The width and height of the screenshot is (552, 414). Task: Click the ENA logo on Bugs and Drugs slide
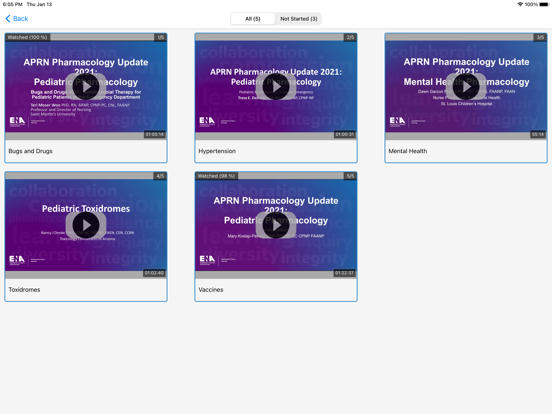pos(17,121)
